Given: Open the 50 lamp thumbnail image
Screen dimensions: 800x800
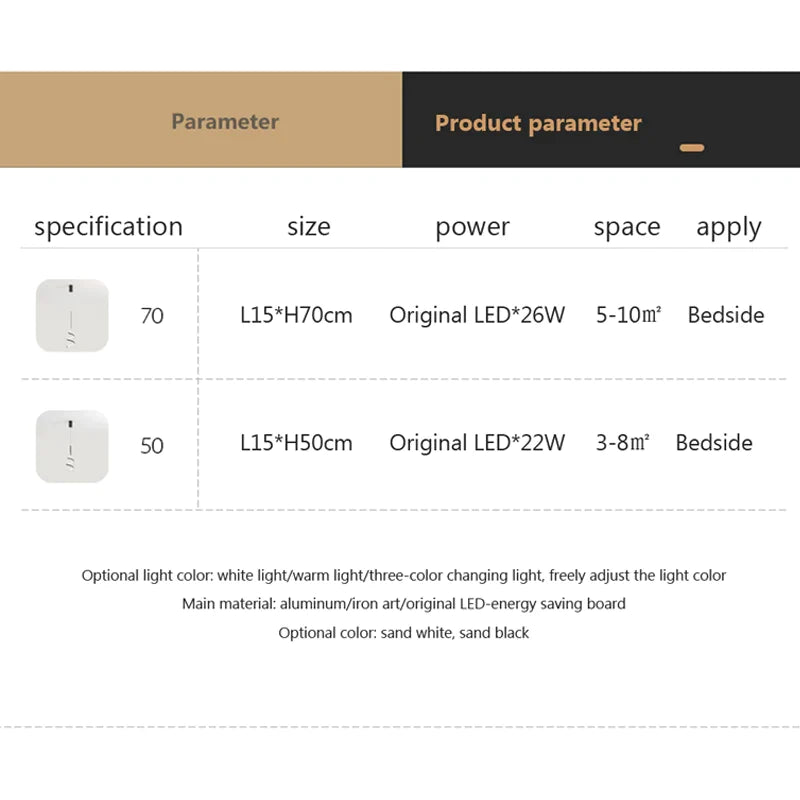Looking at the screenshot, I should (x=72, y=446).
